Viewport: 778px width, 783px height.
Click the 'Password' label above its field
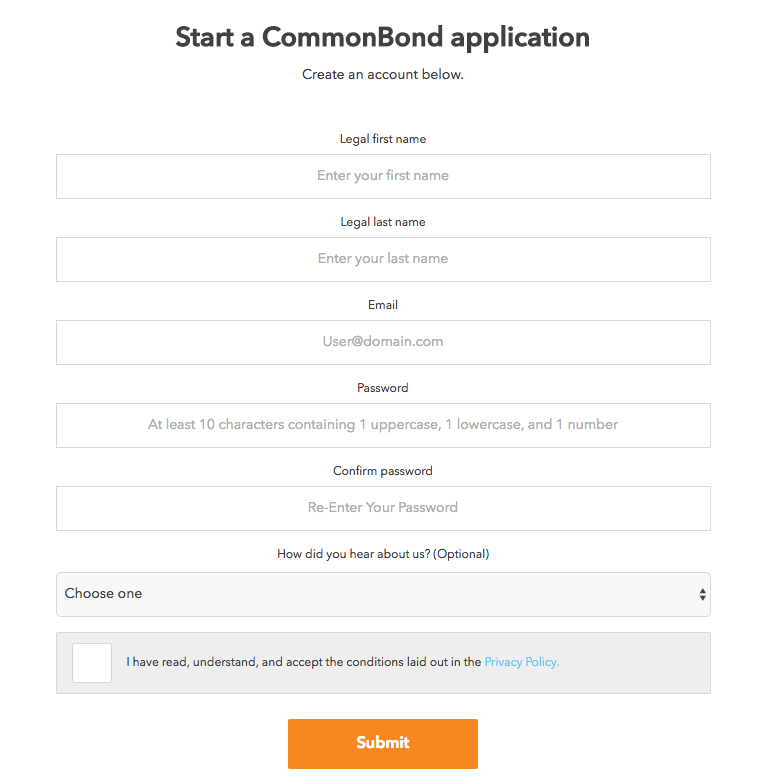point(383,388)
